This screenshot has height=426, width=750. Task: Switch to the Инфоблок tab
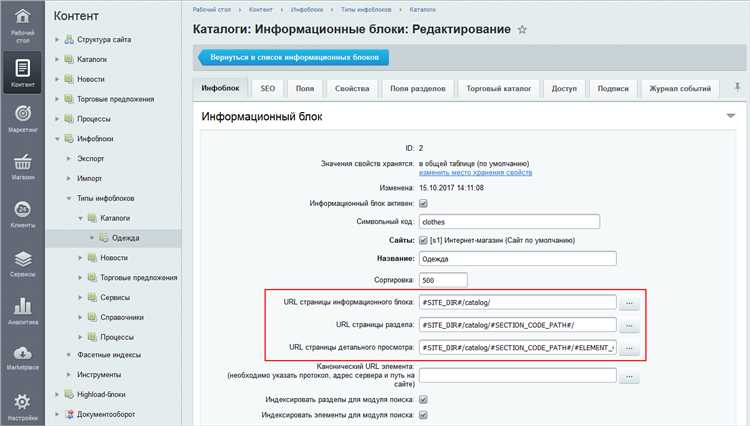click(x=220, y=88)
